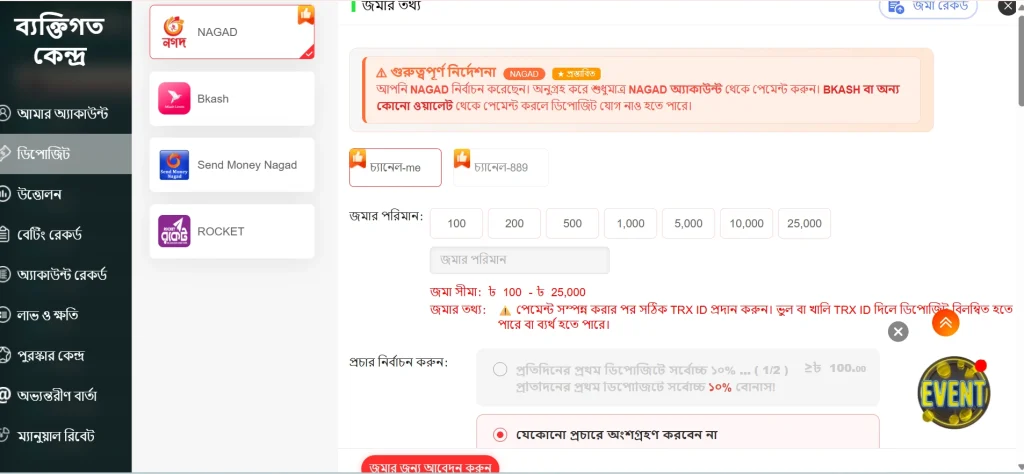Submit with জমার জন্য আবেদন করুন button

tap(430, 465)
